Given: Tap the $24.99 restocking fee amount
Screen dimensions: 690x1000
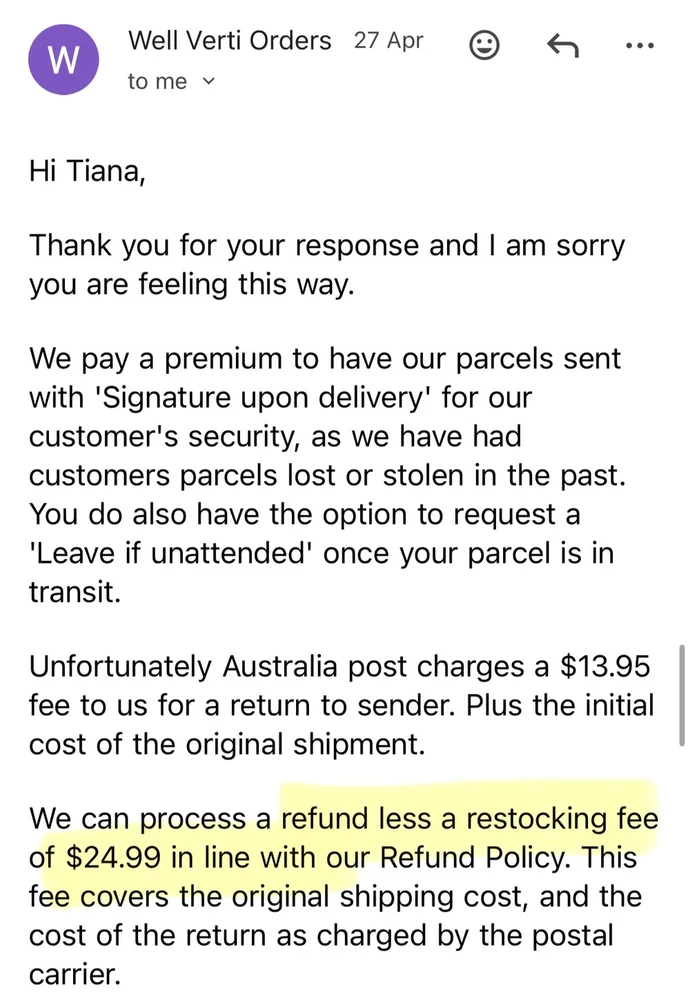Looking at the screenshot, I should pos(114,857).
